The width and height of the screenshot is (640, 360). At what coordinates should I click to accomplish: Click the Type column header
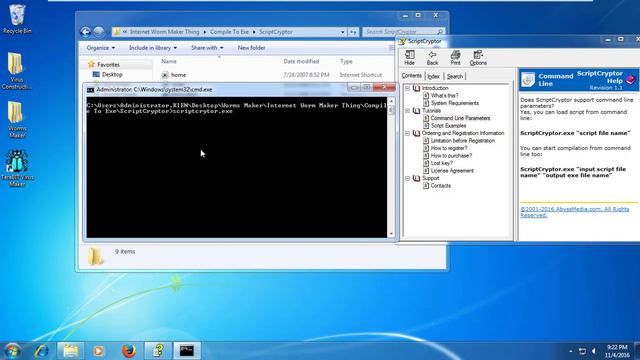point(346,61)
